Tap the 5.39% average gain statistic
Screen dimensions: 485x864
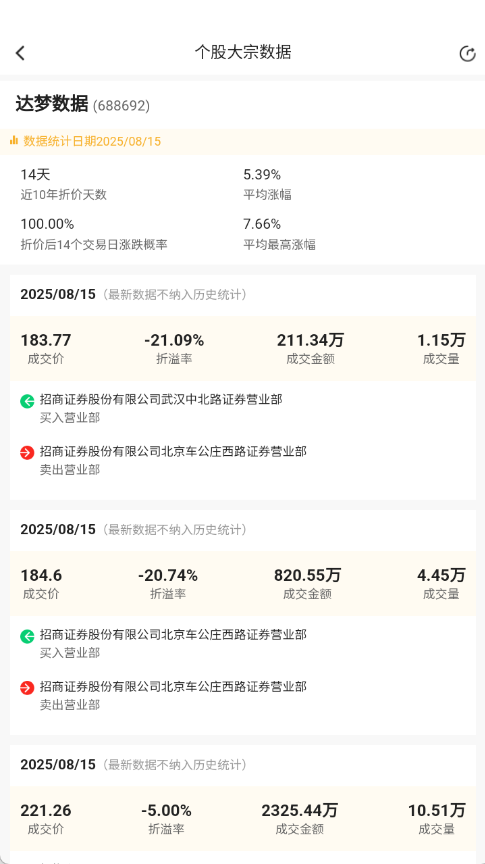[262, 175]
